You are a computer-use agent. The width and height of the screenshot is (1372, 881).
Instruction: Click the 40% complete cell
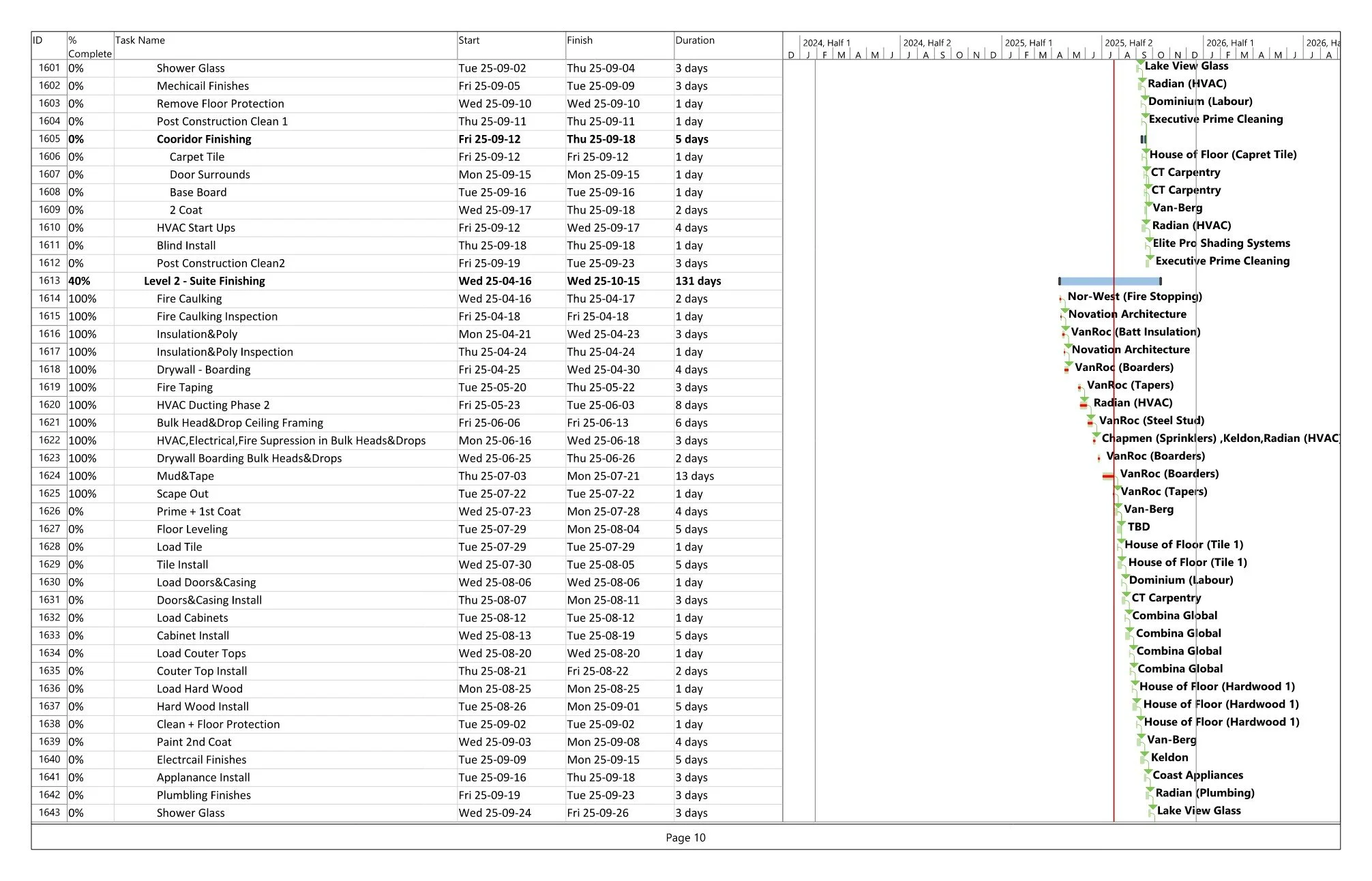(x=79, y=281)
